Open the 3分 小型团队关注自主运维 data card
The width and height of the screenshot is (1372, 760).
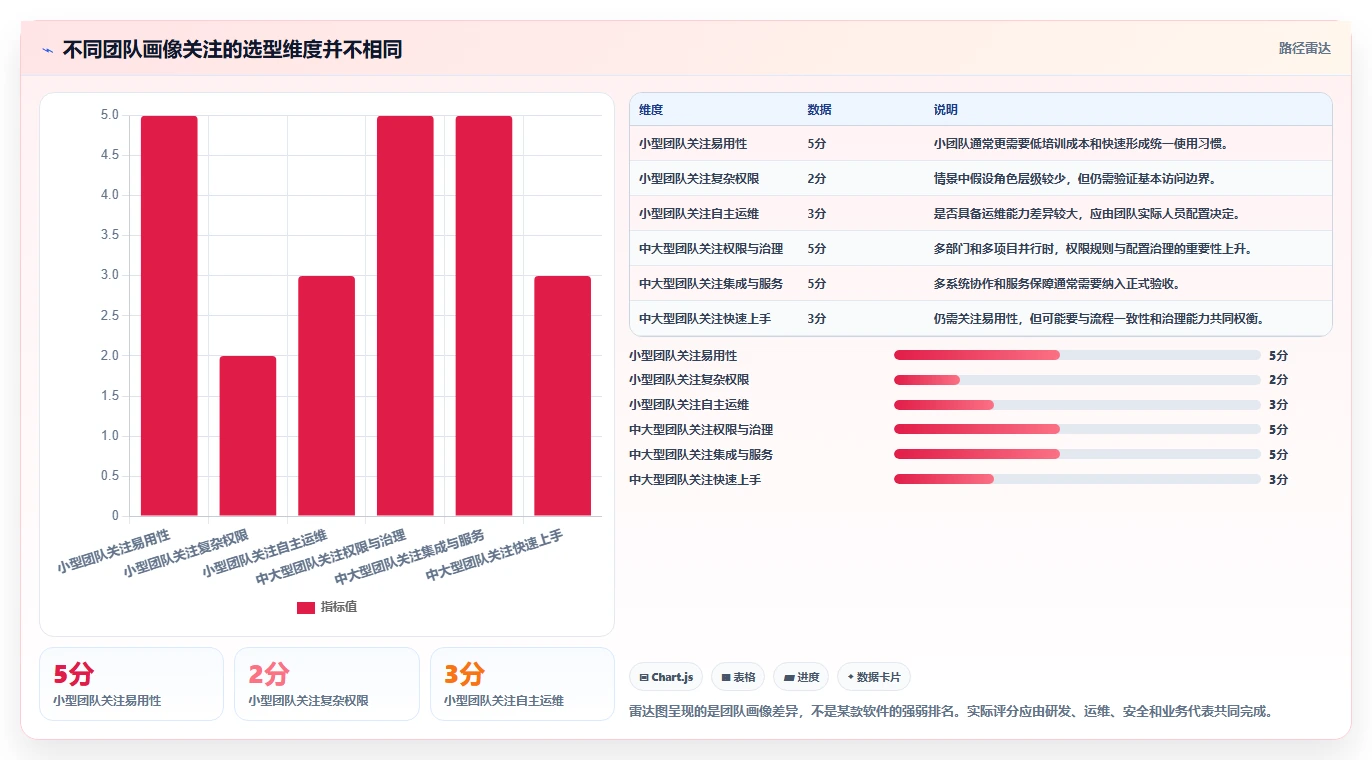click(522, 684)
